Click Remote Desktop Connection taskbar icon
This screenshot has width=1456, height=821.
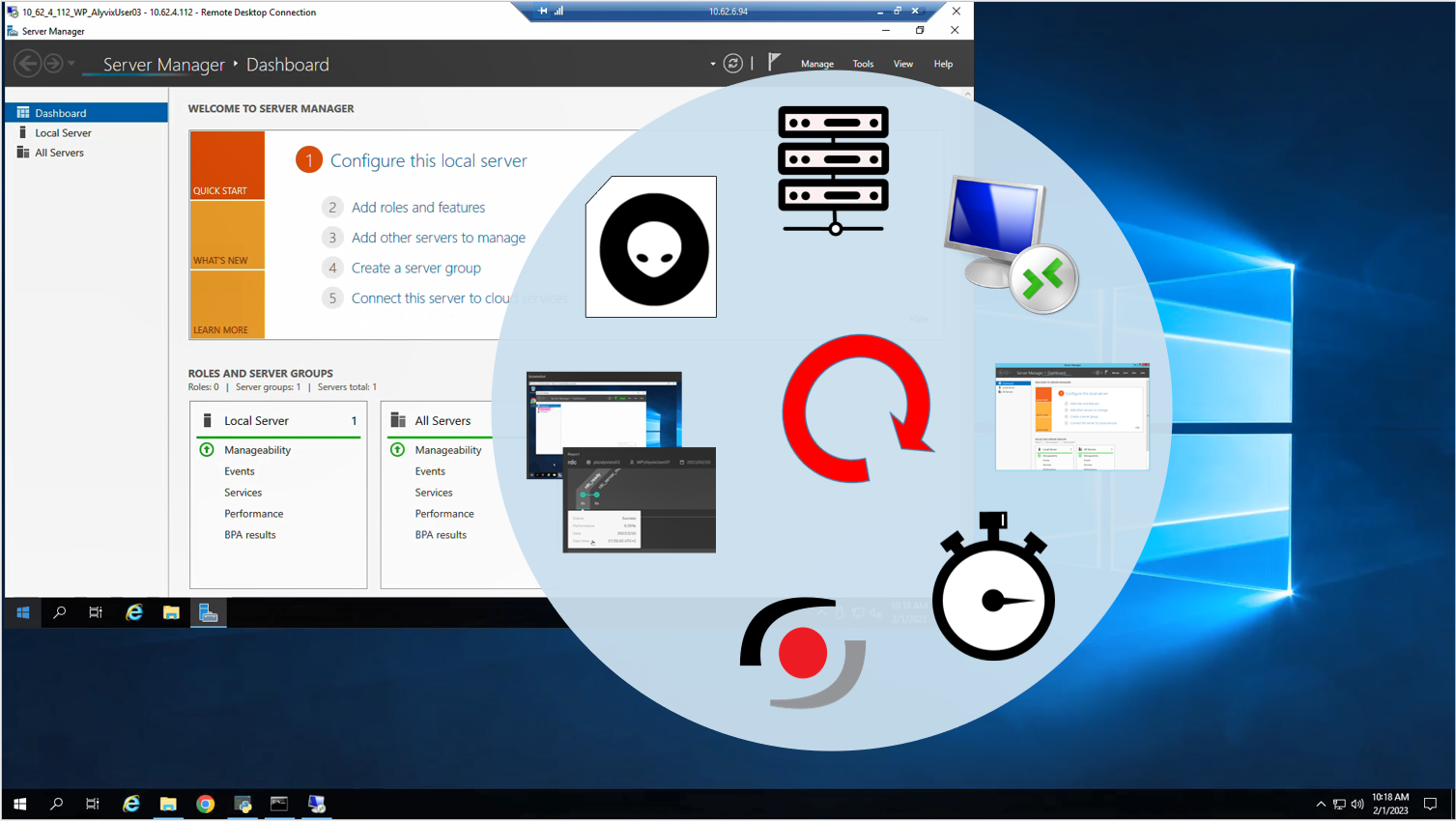317,804
